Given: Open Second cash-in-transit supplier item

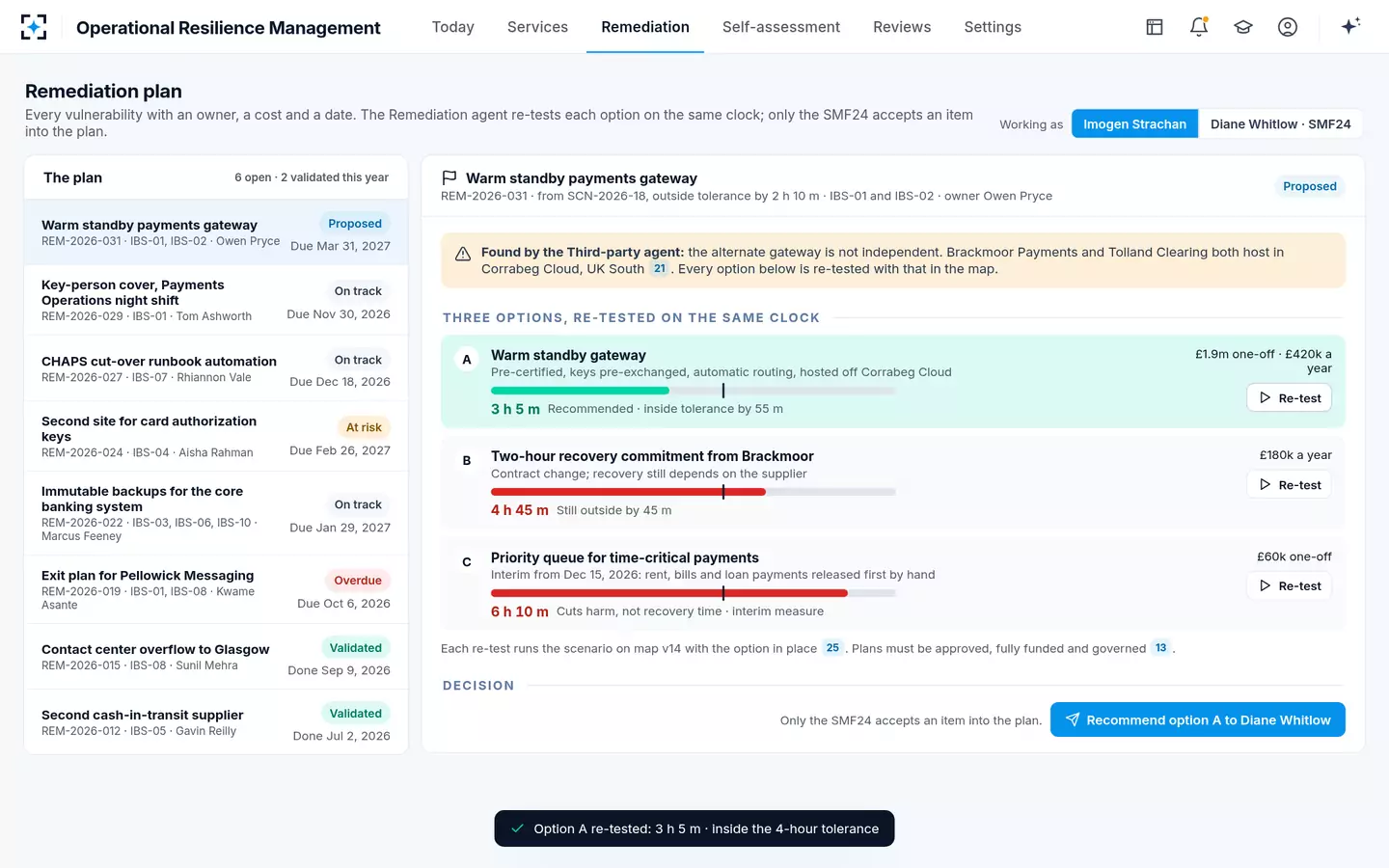Looking at the screenshot, I should (216, 722).
